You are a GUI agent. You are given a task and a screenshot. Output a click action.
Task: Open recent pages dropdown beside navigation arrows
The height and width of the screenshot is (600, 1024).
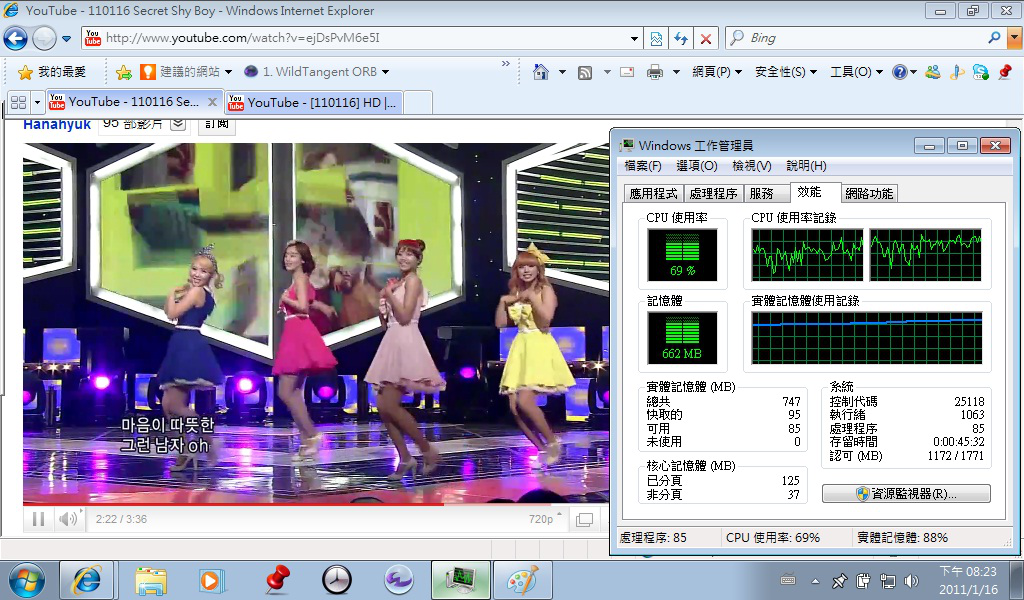pos(66,39)
